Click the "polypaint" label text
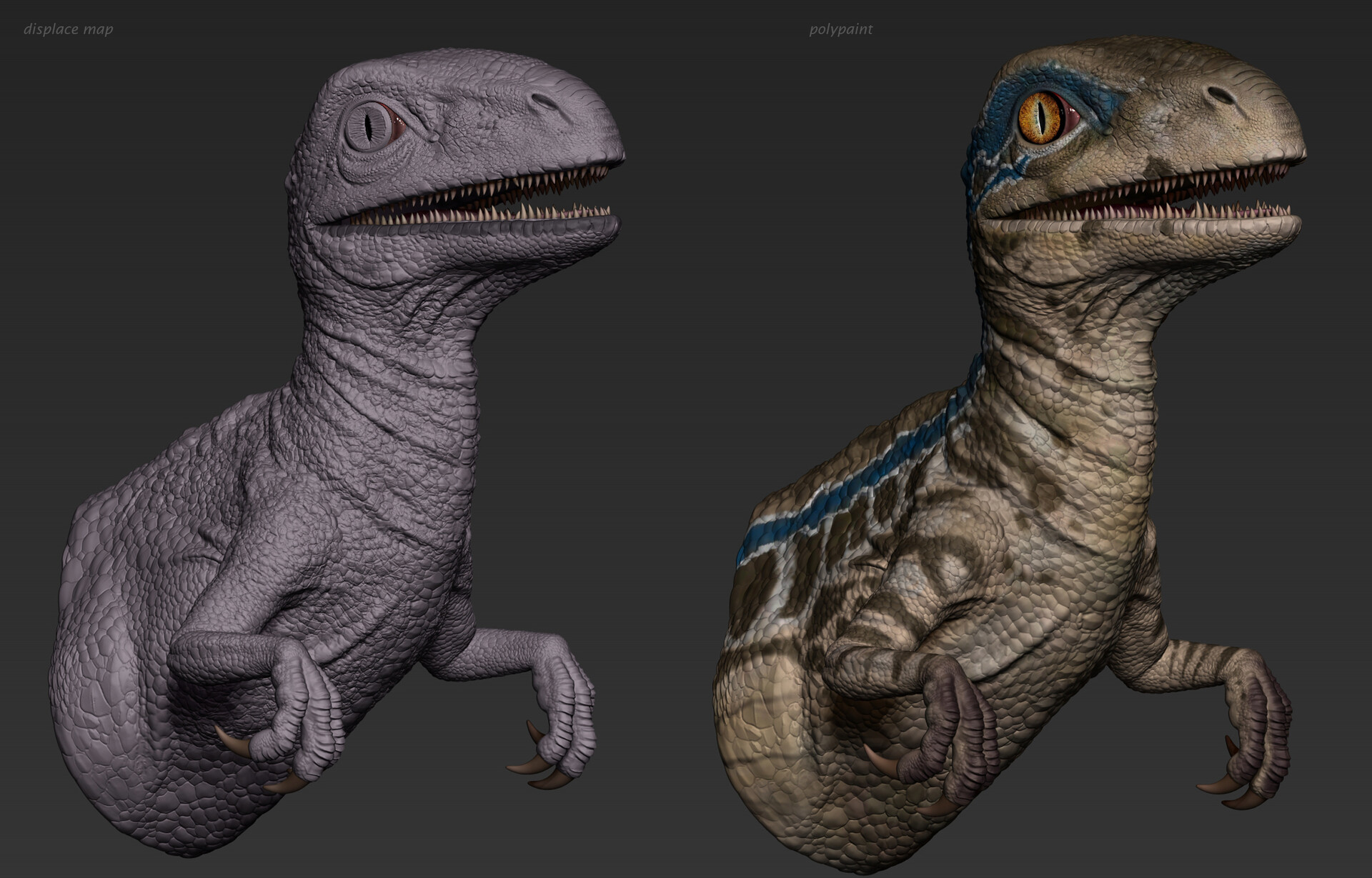Screen dimensions: 1372x878 coord(840,29)
